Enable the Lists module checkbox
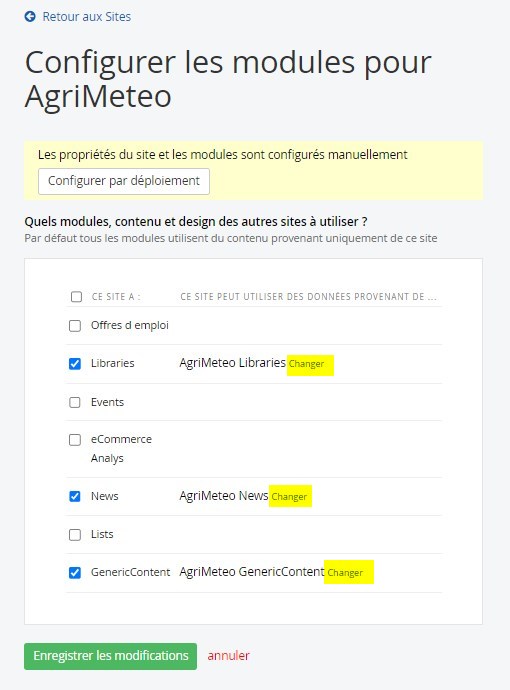Viewport: 510px width, 690px height. click(75, 535)
